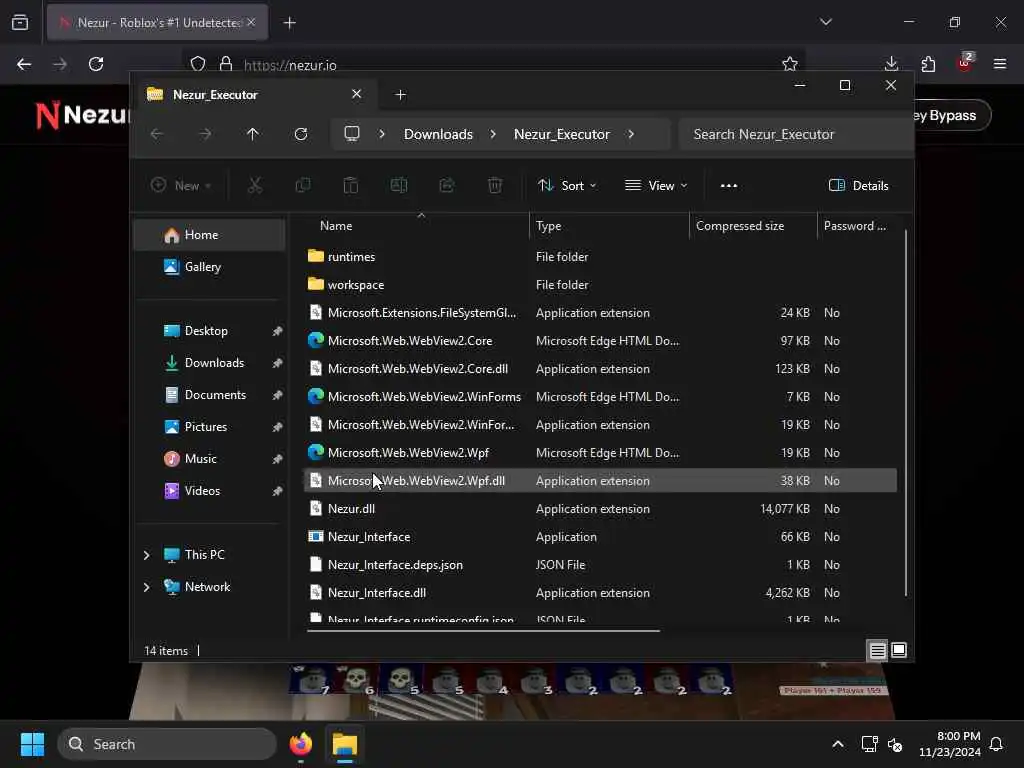Click Explorer's back navigation arrow

pyautogui.click(x=157, y=134)
